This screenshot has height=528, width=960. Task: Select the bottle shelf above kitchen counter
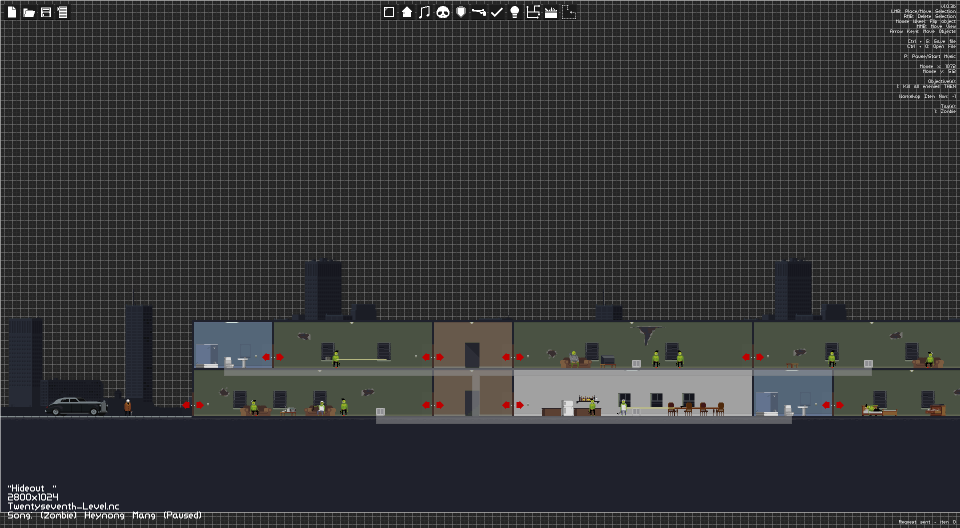point(587,399)
